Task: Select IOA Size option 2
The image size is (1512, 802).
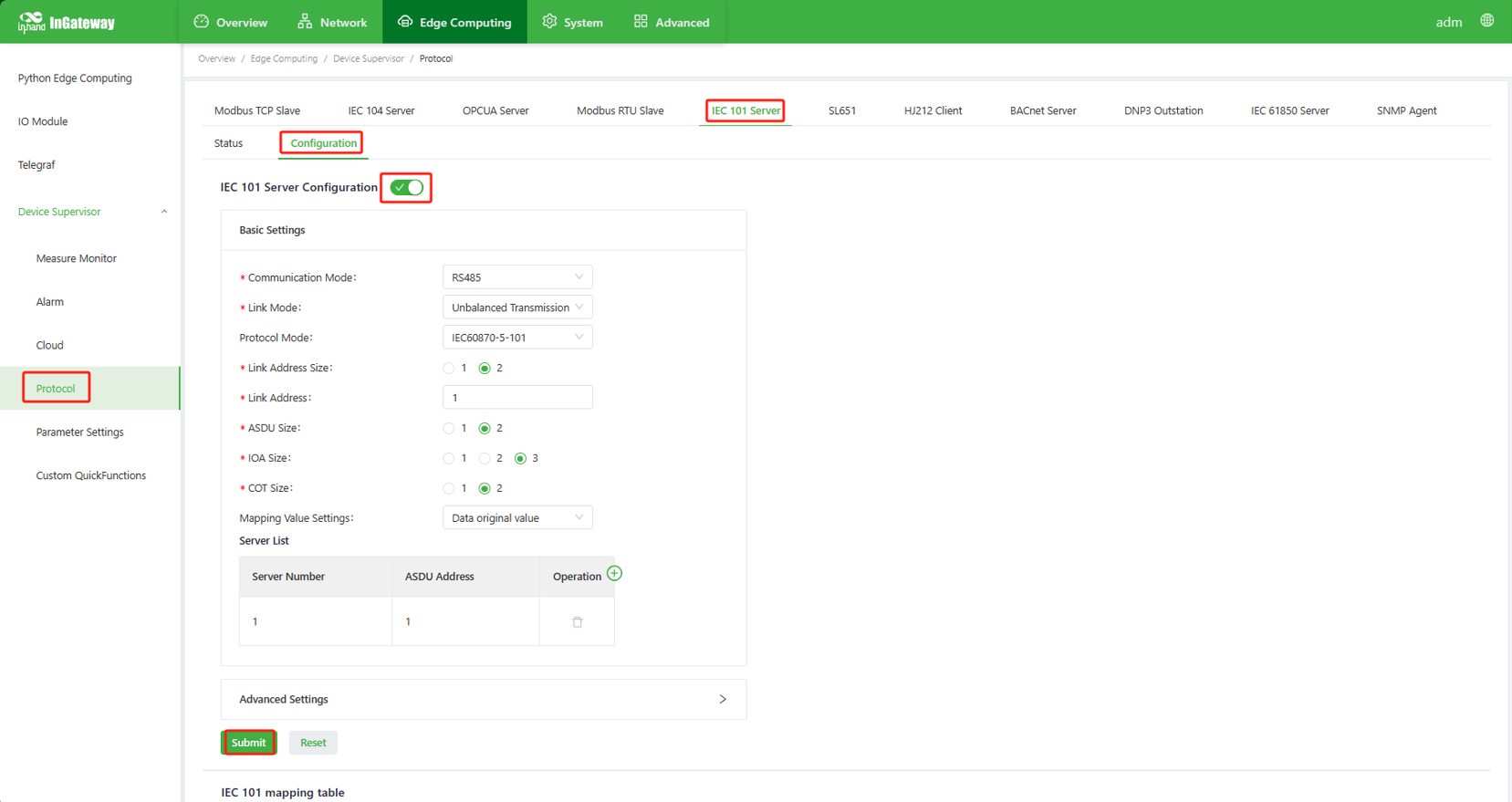Action: click(x=485, y=459)
